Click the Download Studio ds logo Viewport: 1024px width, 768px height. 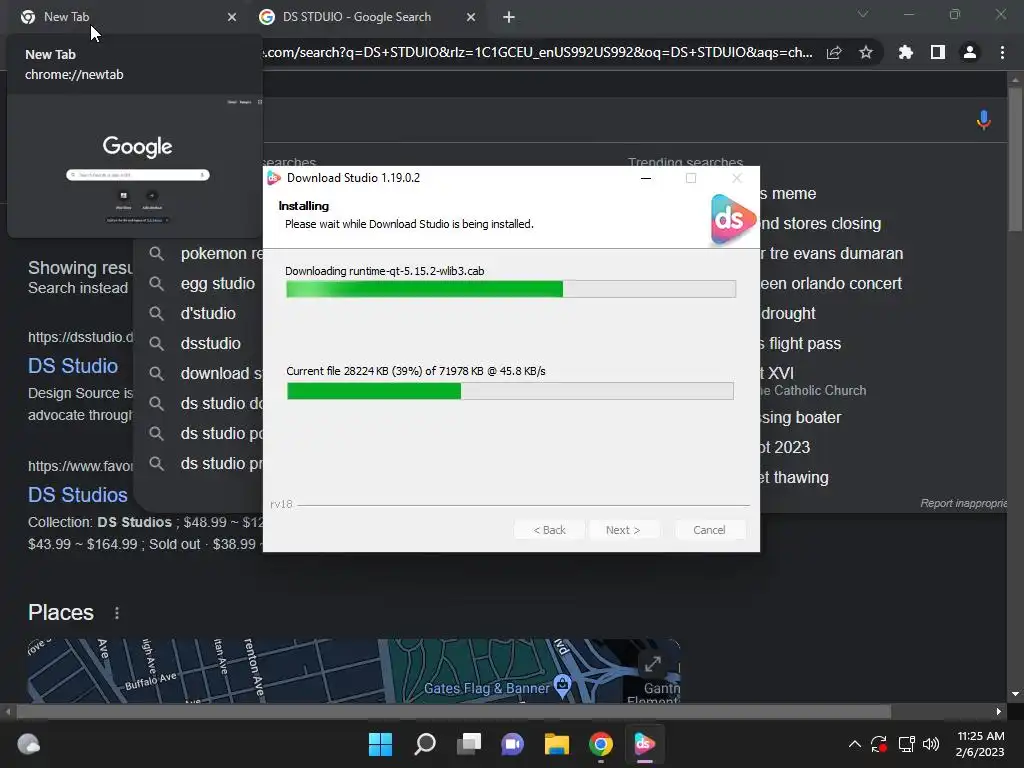coord(732,219)
